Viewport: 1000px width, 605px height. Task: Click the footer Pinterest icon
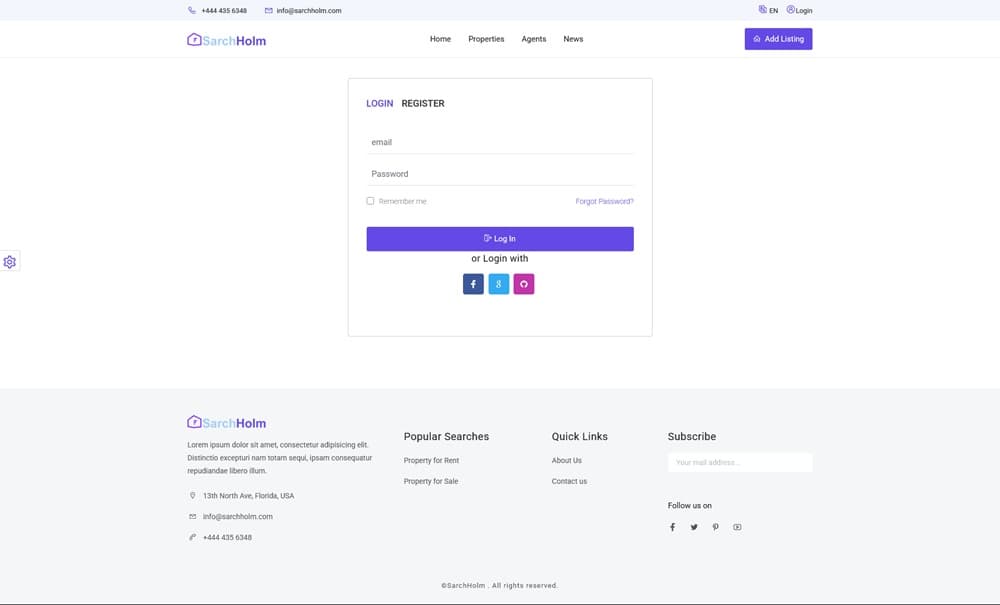click(x=715, y=527)
